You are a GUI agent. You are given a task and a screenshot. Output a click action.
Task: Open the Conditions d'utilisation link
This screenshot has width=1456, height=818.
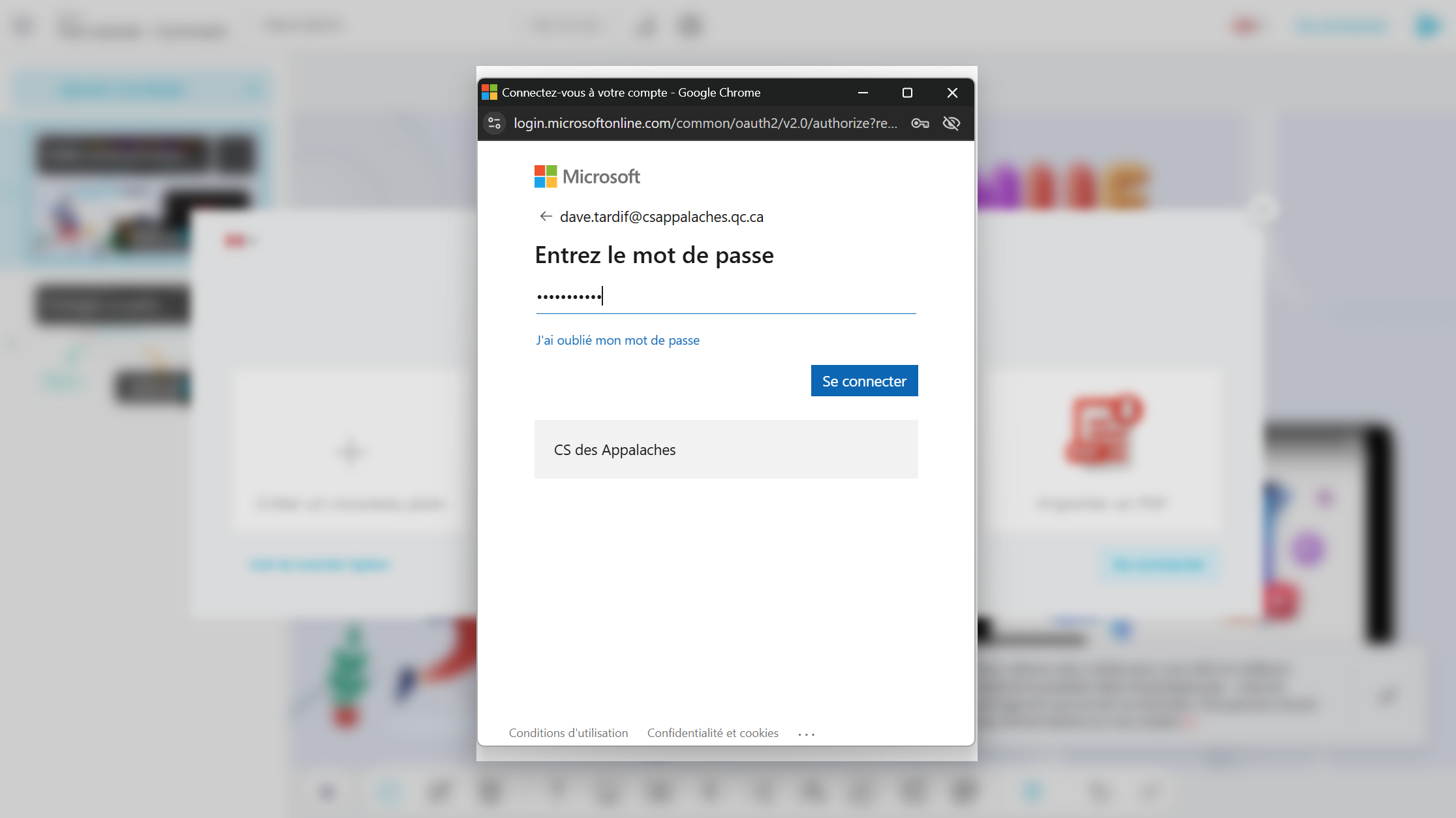[568, 733]
